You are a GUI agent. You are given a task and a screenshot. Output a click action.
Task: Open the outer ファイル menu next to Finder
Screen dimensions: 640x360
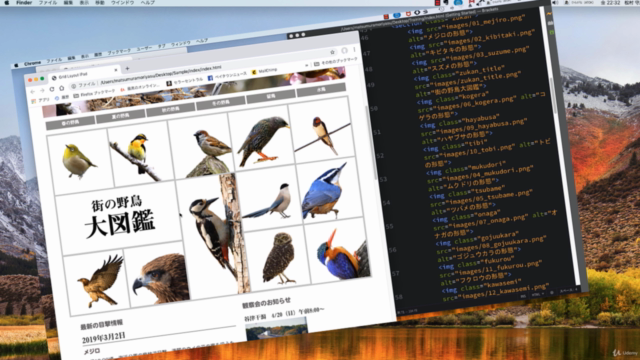coord(48,2)
